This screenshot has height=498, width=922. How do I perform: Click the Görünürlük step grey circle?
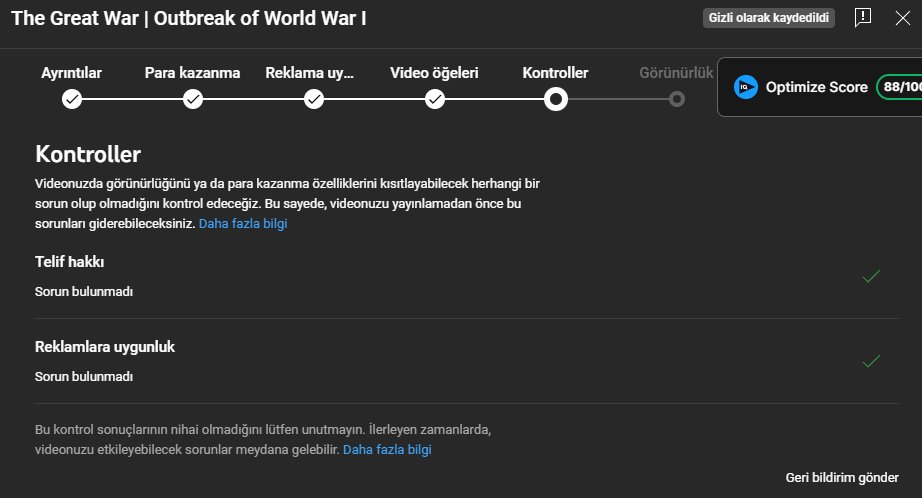677,99
